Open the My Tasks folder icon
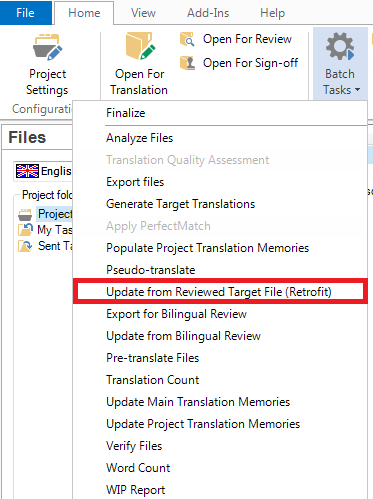This screenshot has width=373, height=499. pos(25,230)
